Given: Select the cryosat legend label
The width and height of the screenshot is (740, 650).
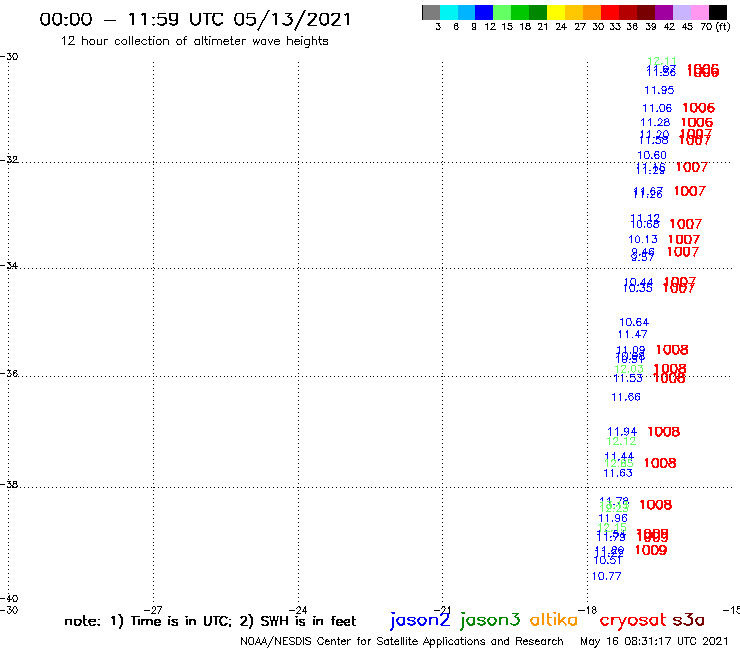Looking at the screenshot, I should [x=633, y=620].
